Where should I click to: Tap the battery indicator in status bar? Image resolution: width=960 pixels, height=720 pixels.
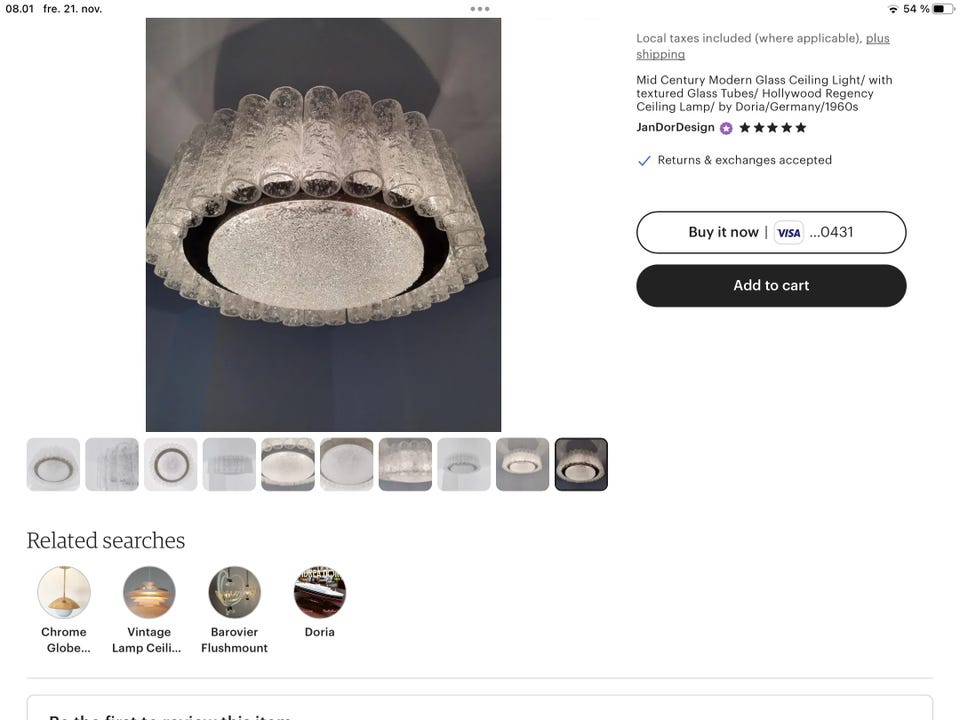[x=943, y=9]
